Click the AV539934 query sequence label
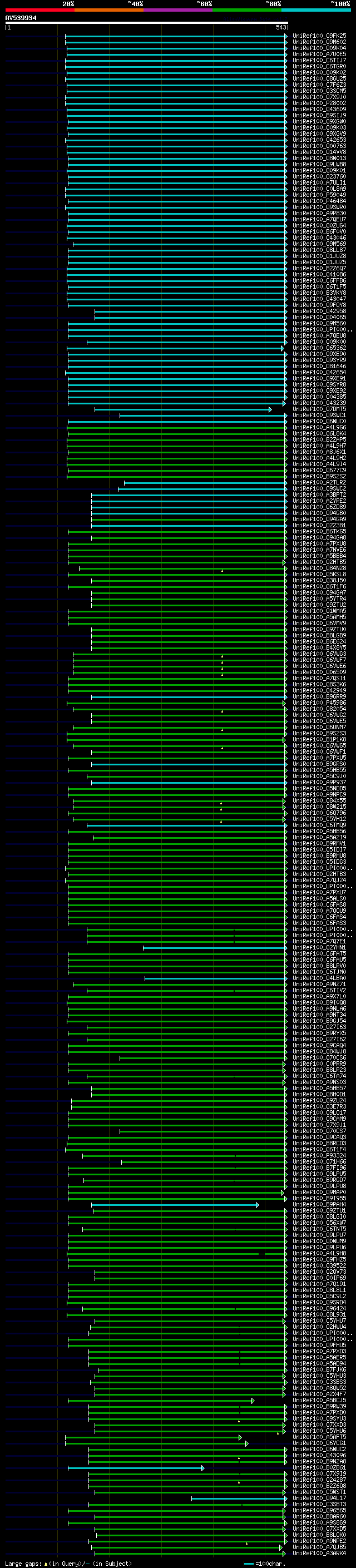Screen dimensions: 356x1568 (x=21, y=18)
